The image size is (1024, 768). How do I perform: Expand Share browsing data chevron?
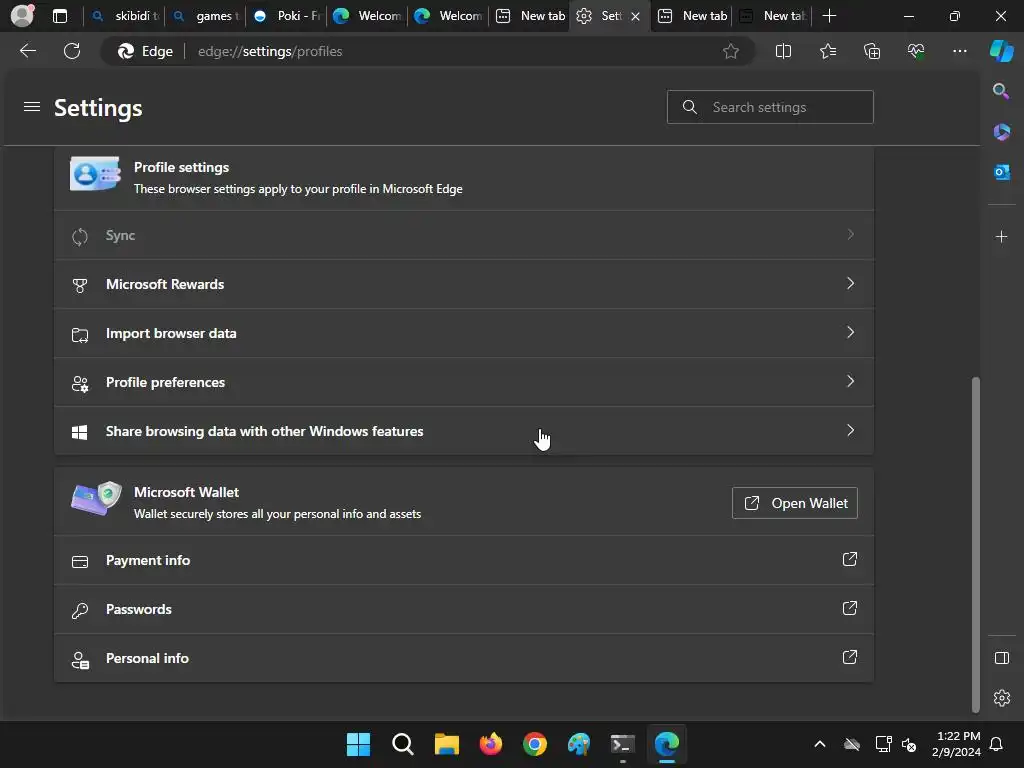[x=850, y=430]
